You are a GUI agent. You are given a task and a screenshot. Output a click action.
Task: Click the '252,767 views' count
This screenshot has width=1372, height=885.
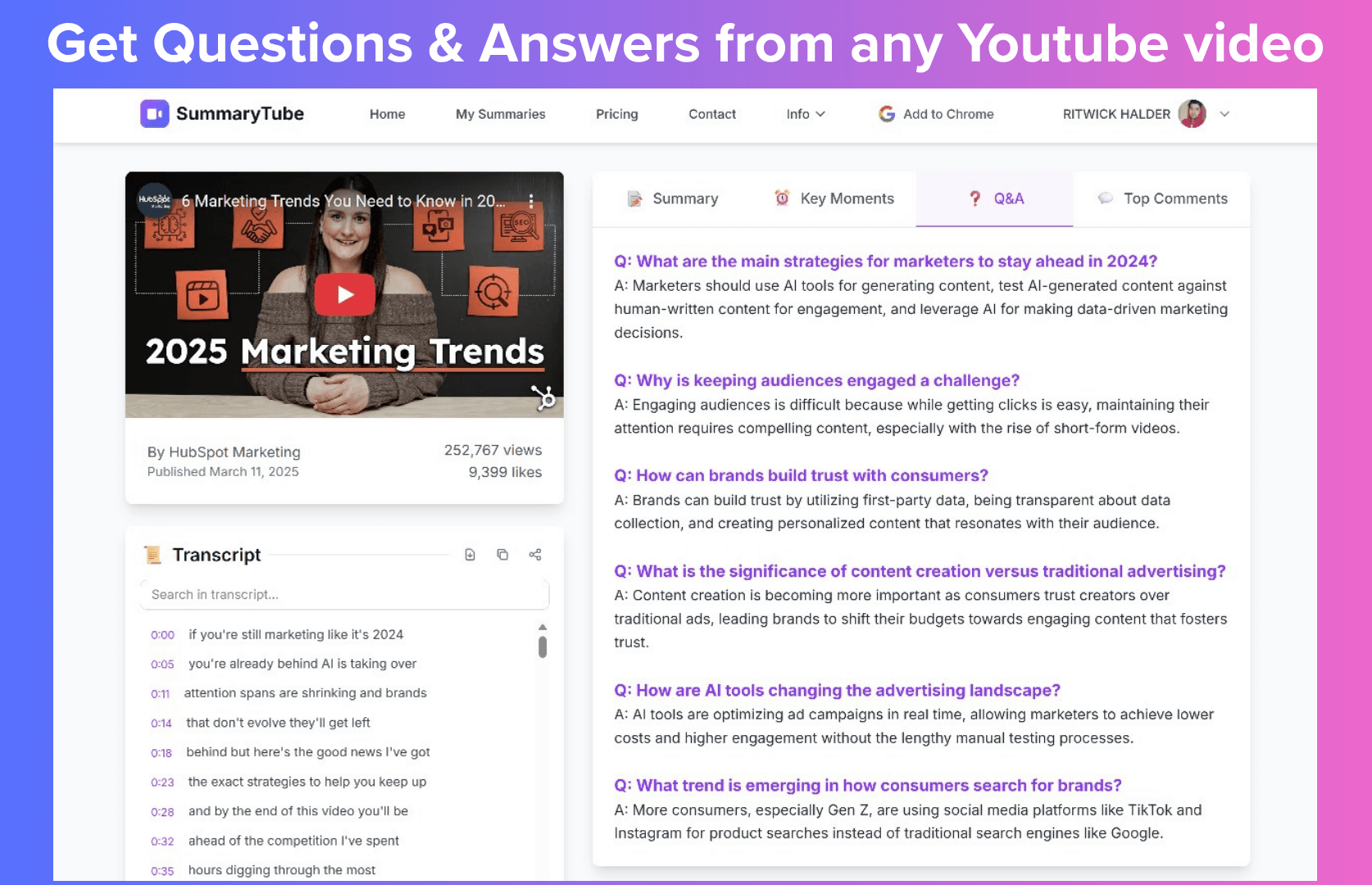tap(493, 450)
